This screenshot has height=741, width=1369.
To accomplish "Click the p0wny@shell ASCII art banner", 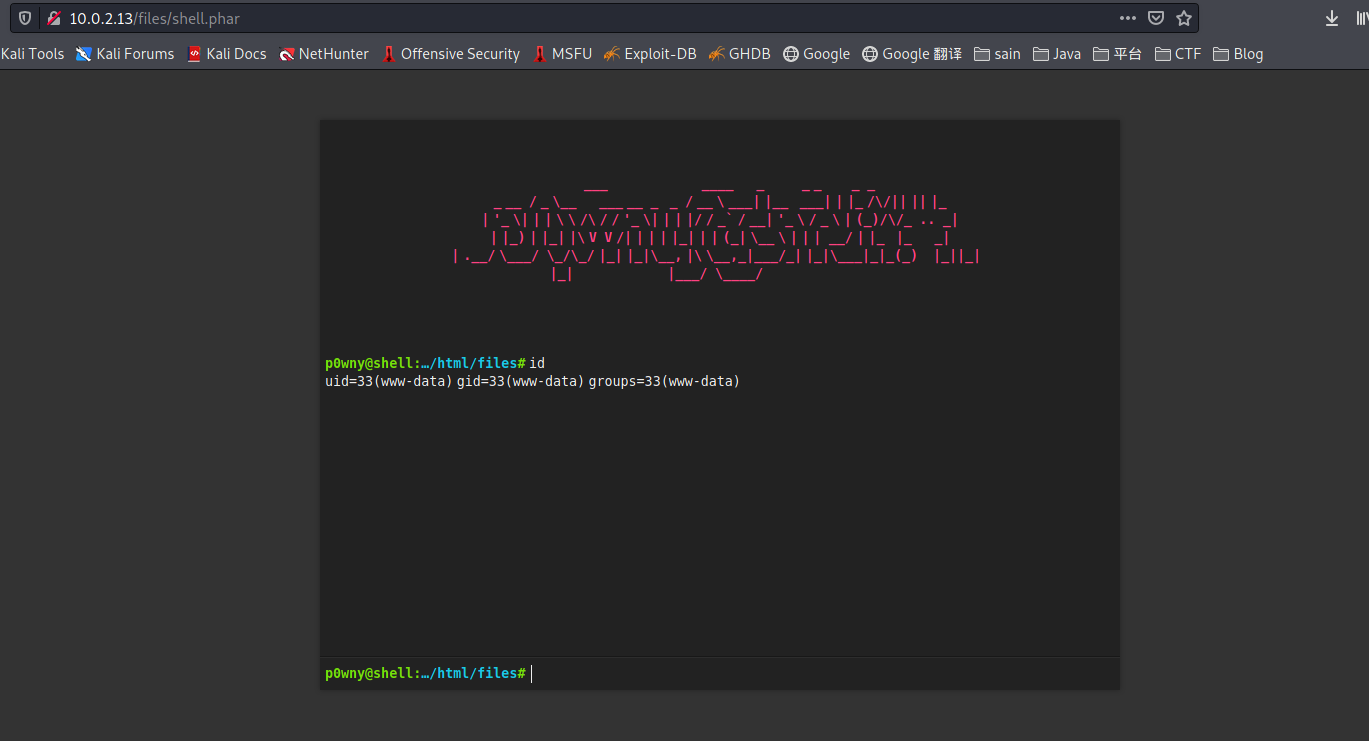I will (716, 232).
